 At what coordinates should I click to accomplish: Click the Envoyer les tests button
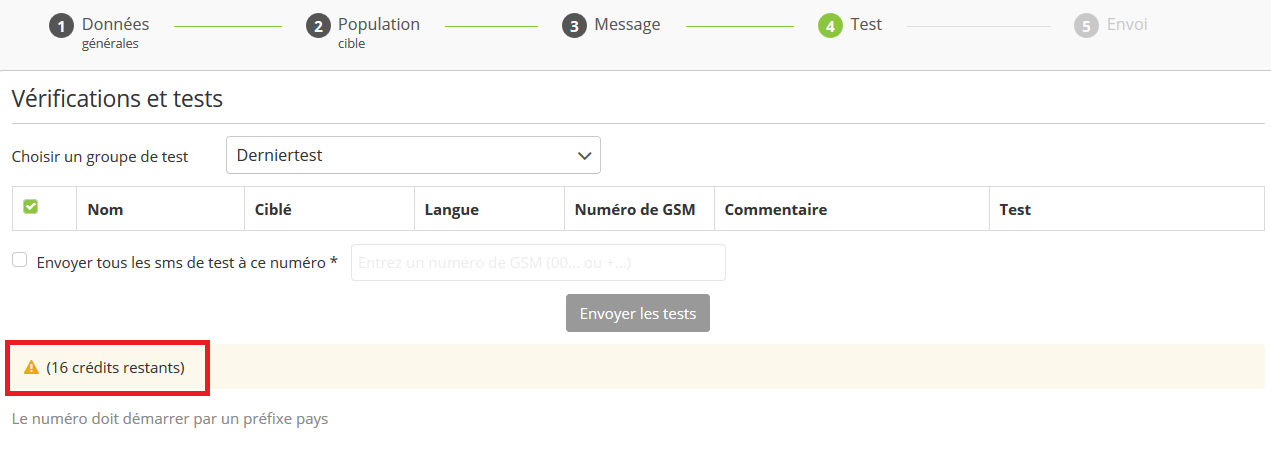[637, 313]
